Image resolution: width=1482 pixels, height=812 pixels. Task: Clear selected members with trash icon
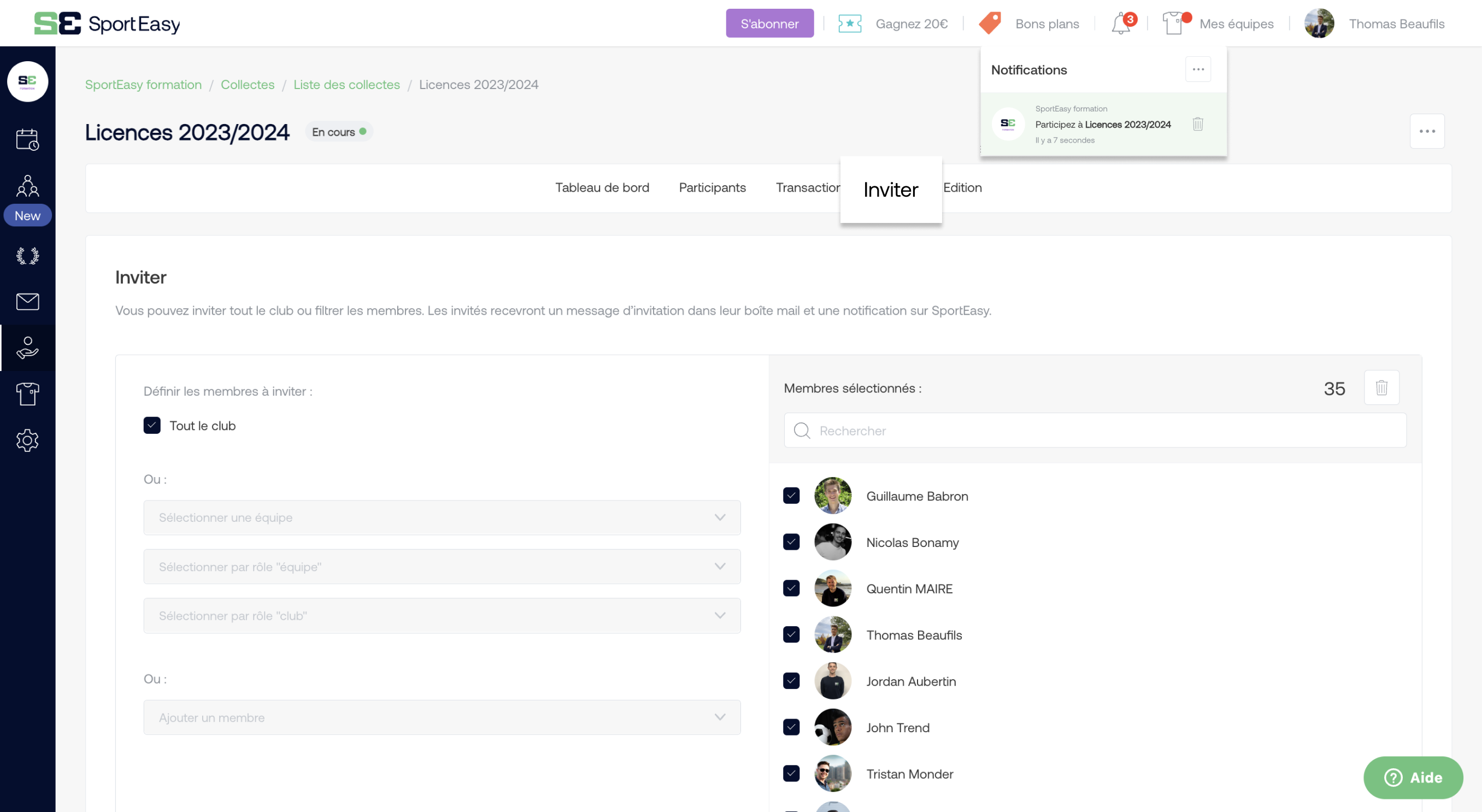pos(1382,387)
